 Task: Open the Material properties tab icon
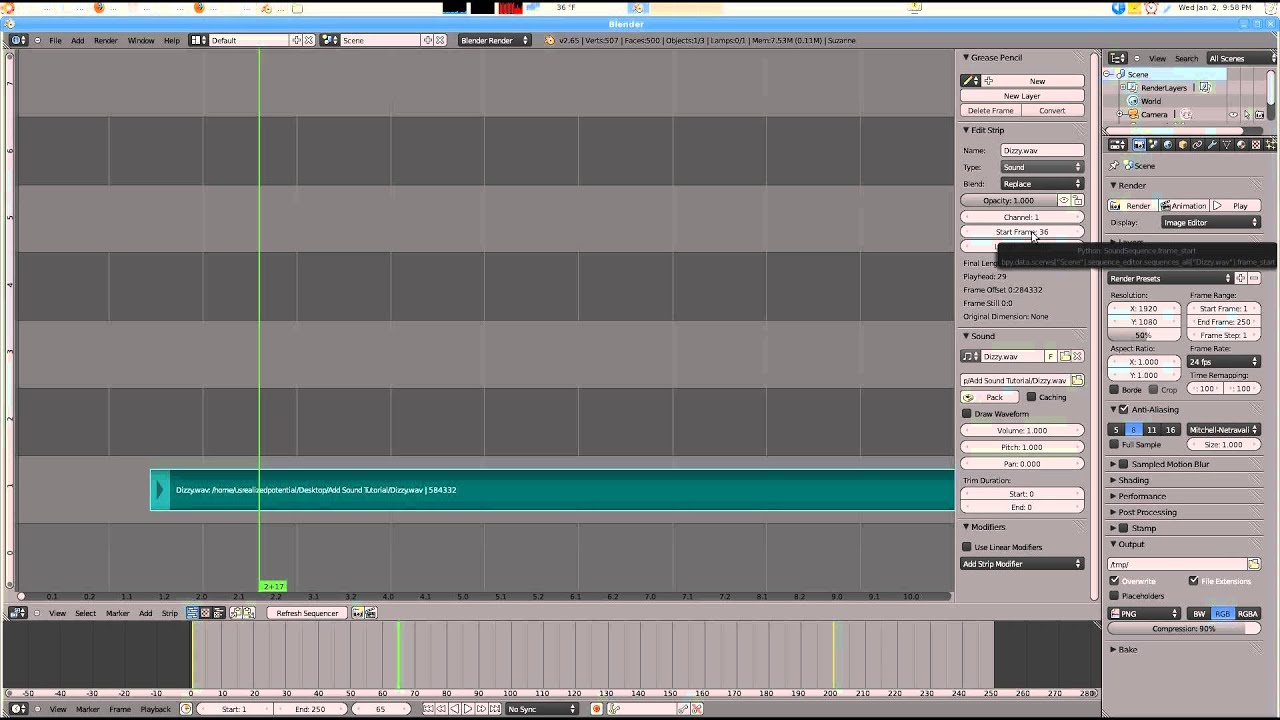coord(1241,144)
